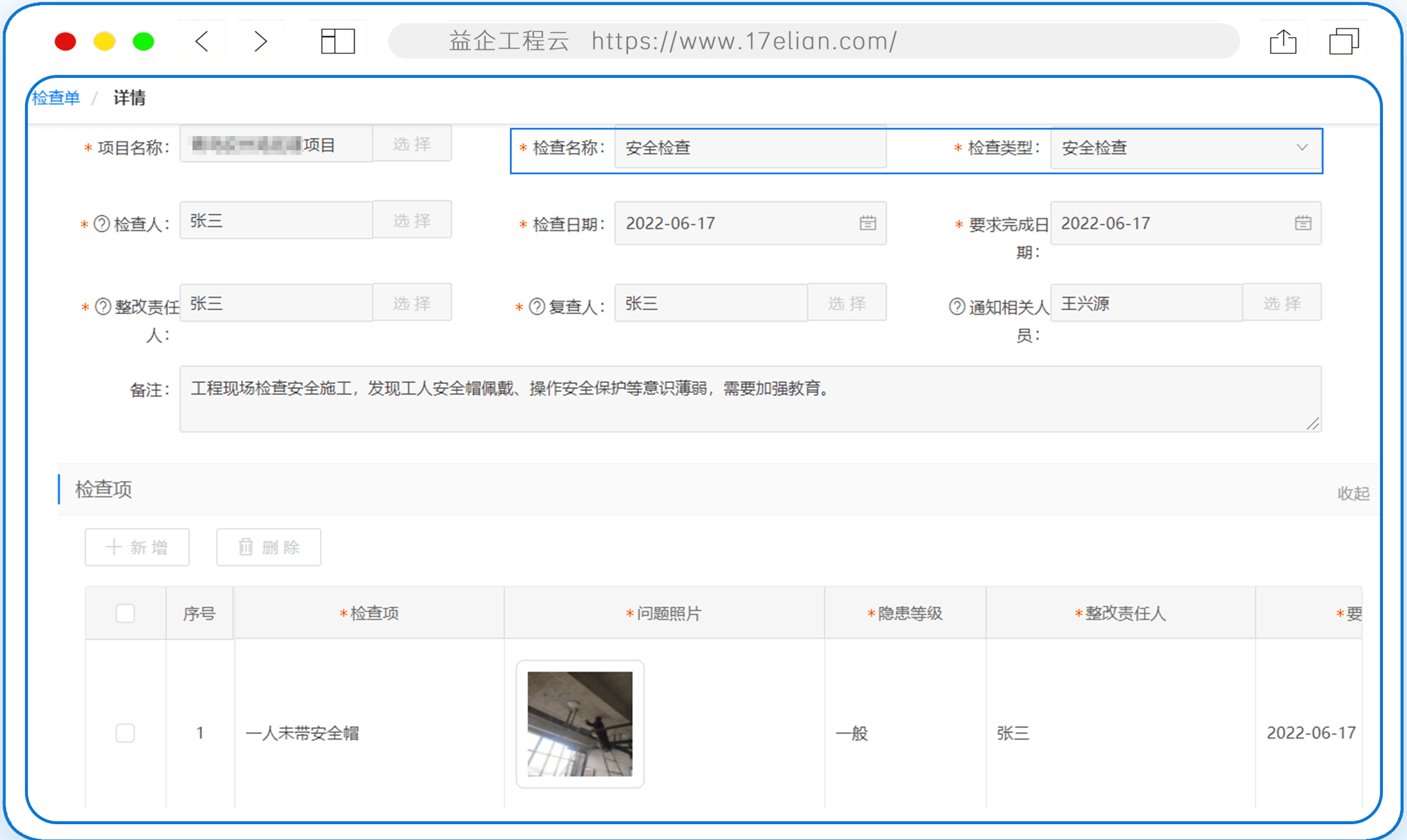Click the browser forward arrow
The width and height of the screenshot is (1407, 840).
[261, 42]
